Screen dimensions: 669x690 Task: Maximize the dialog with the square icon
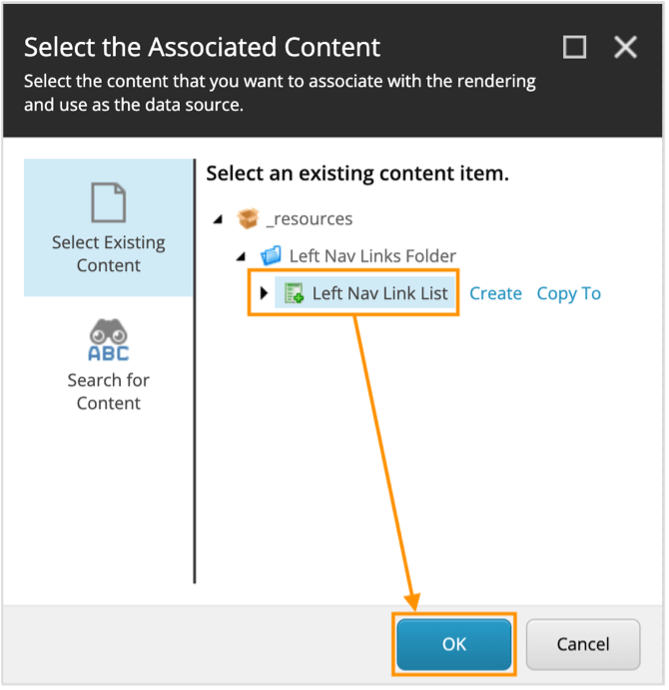[575, 47]
